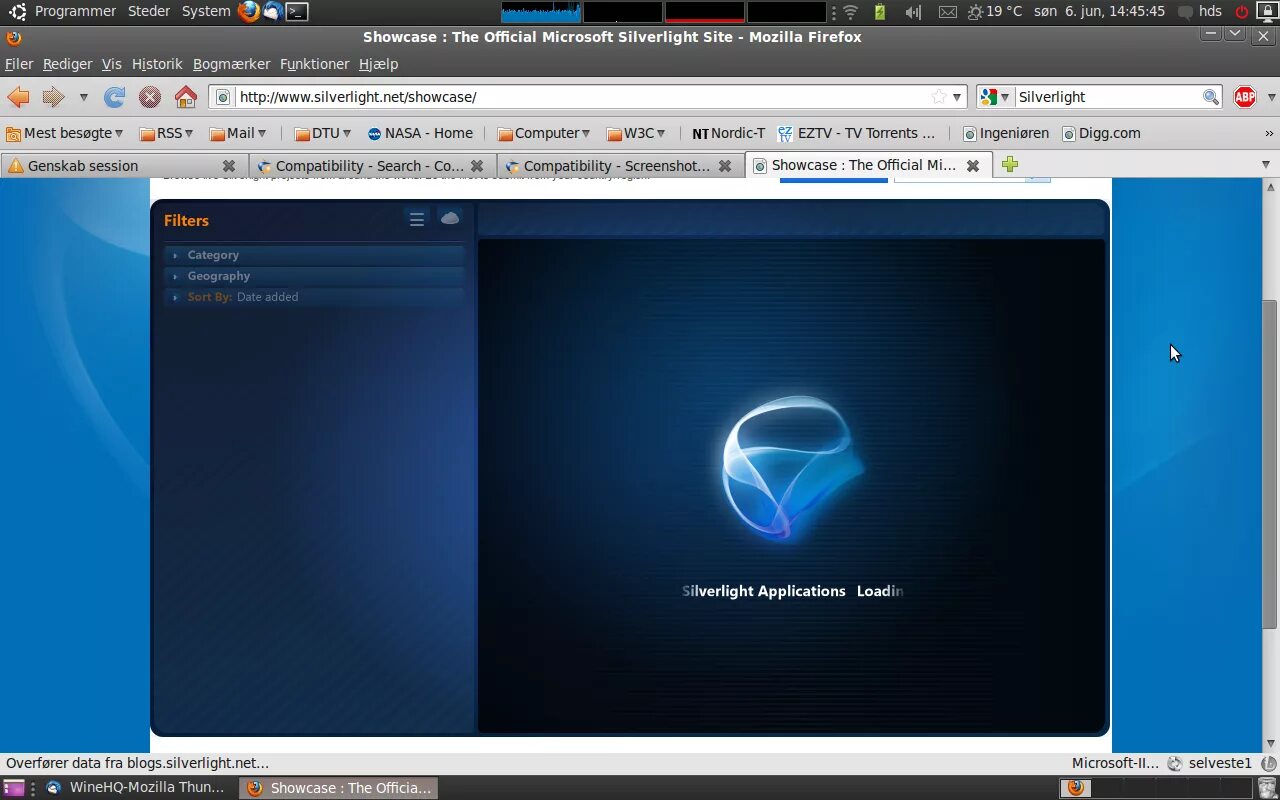Open the W3C bookmark folder
This screenshot has height=800, width=1280.
tap(636, 133)
